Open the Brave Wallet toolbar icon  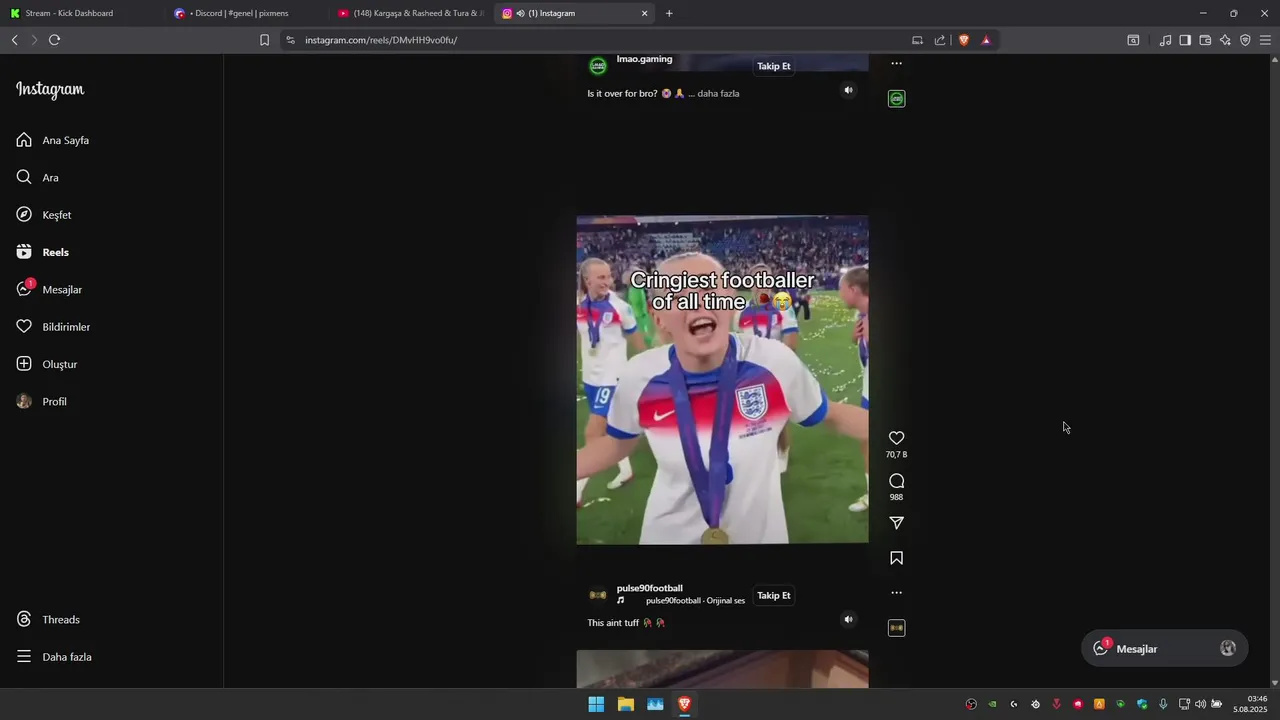coord(1205,40)
